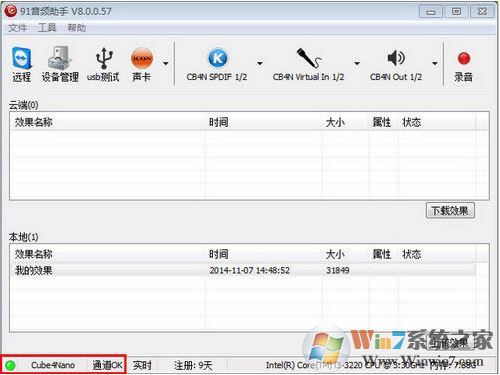
Task: Select the 我的效果 row
Action: click(x=243, y=270)
